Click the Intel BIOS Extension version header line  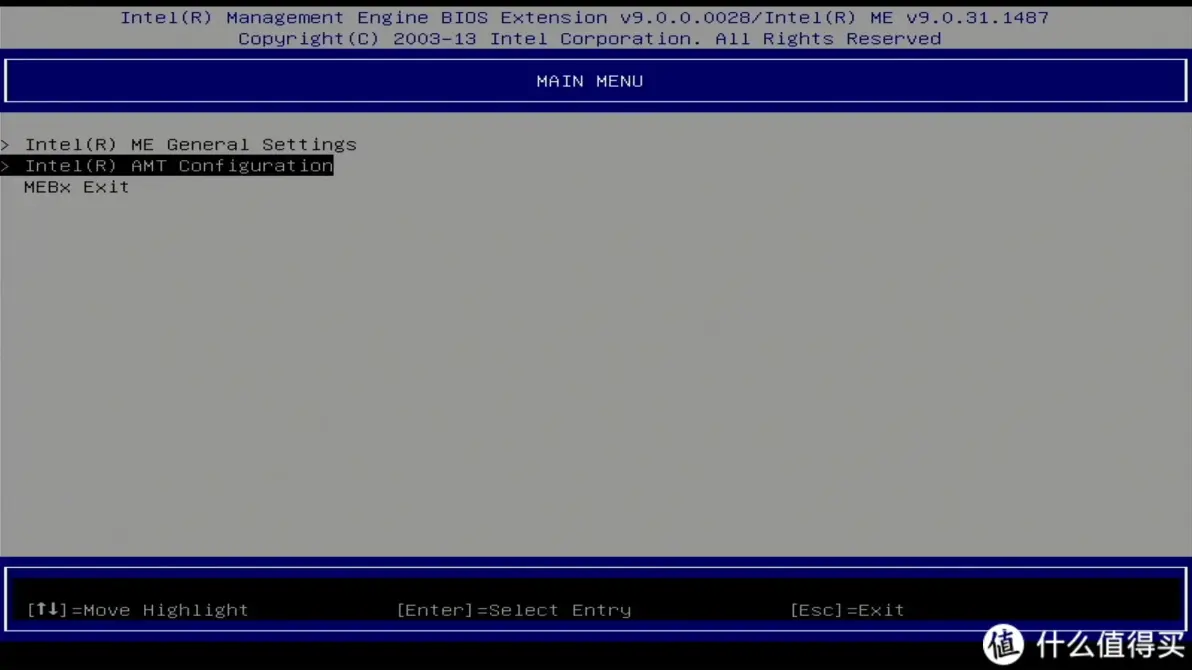[x=584, y=17]
